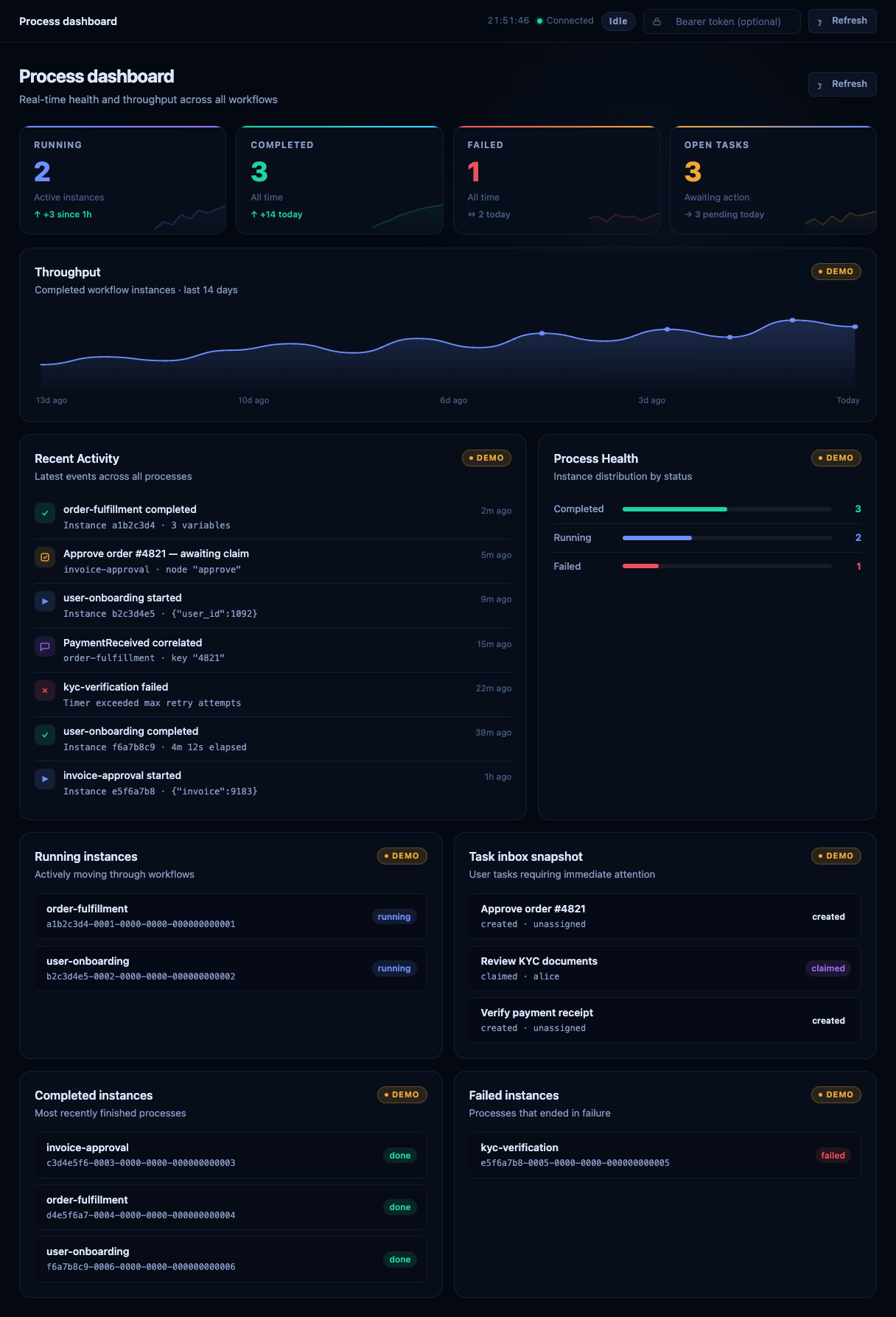Click the DEMO badge on Task inbox snapshot
The height and width of the screenshot is (1317, 896).
pos(836,856)
